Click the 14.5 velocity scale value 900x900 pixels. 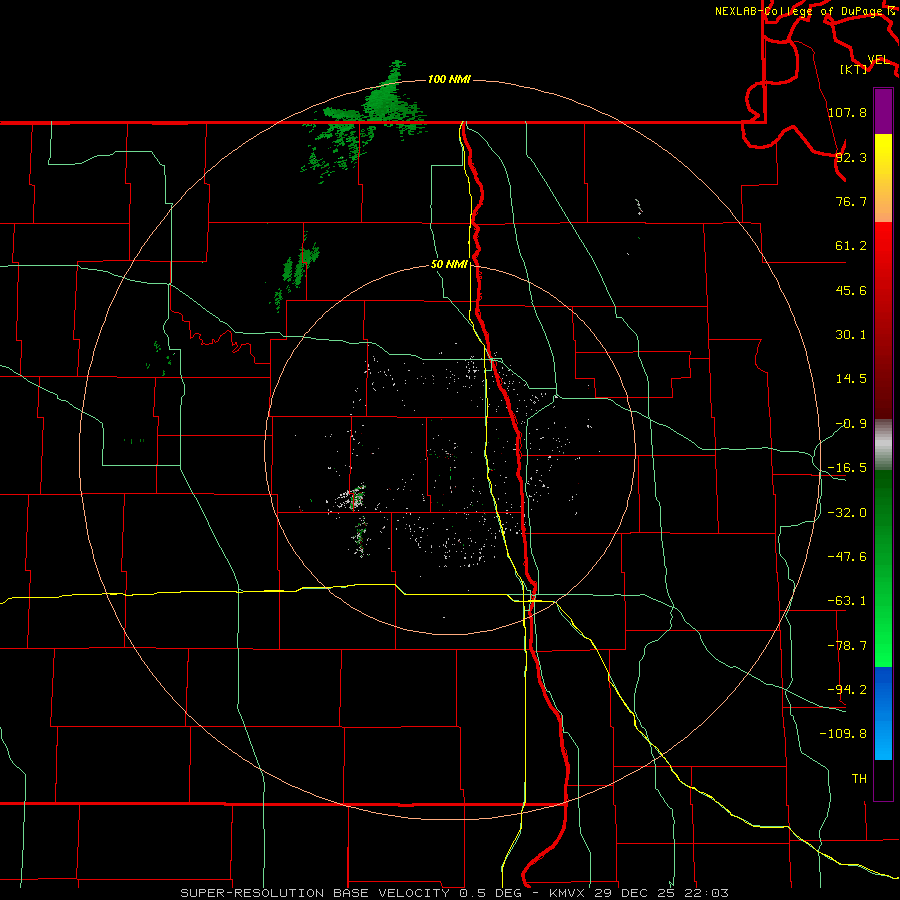[x=851, y=379]
